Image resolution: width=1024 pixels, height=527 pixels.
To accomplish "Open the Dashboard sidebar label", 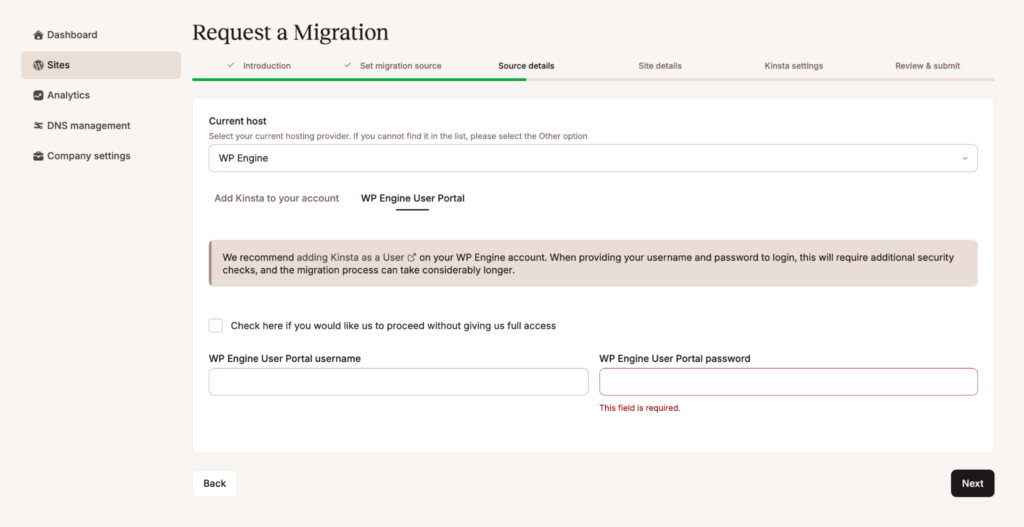I will pyautogui.click(x=72, y=35).
